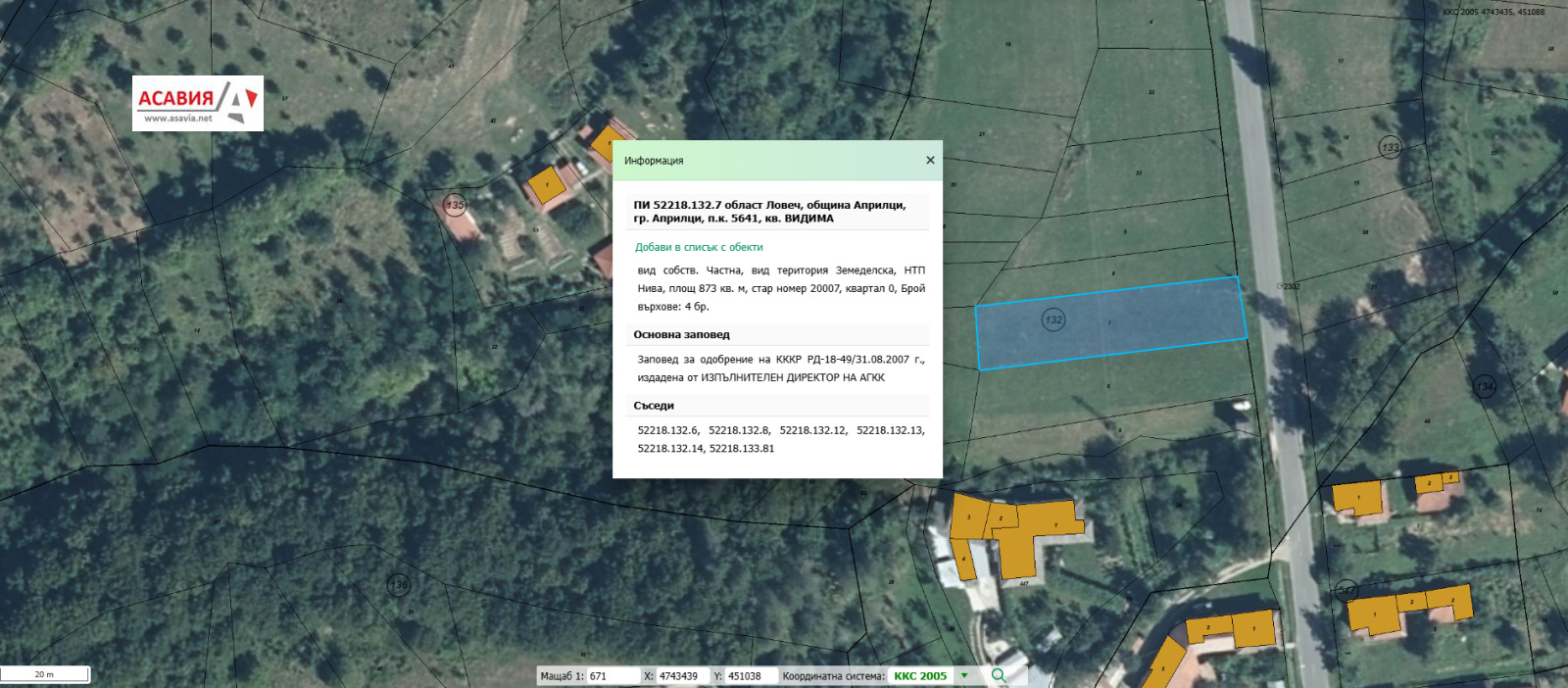Open the Асавия logo watermark

coord(198,103)
